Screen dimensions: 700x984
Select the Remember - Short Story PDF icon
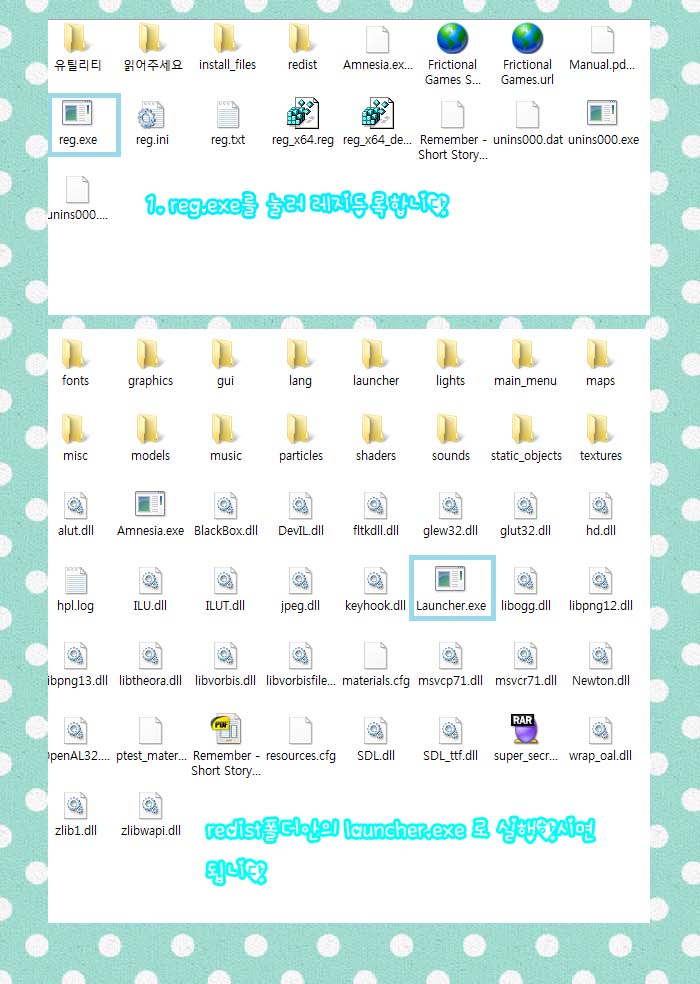pyautogui.click(x=225, y=729)
